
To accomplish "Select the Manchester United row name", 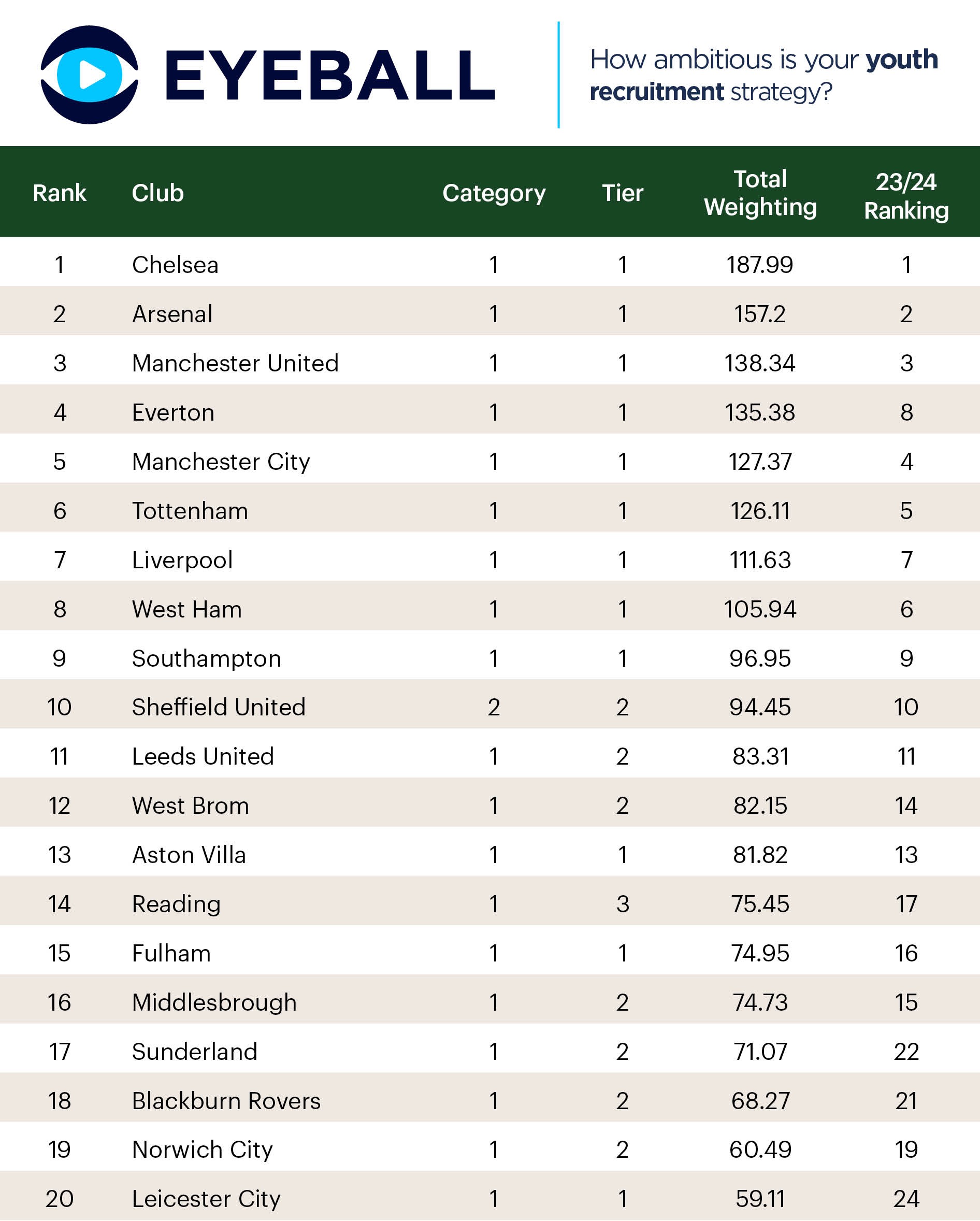I will pyautogui.click(x=236, y=363).
